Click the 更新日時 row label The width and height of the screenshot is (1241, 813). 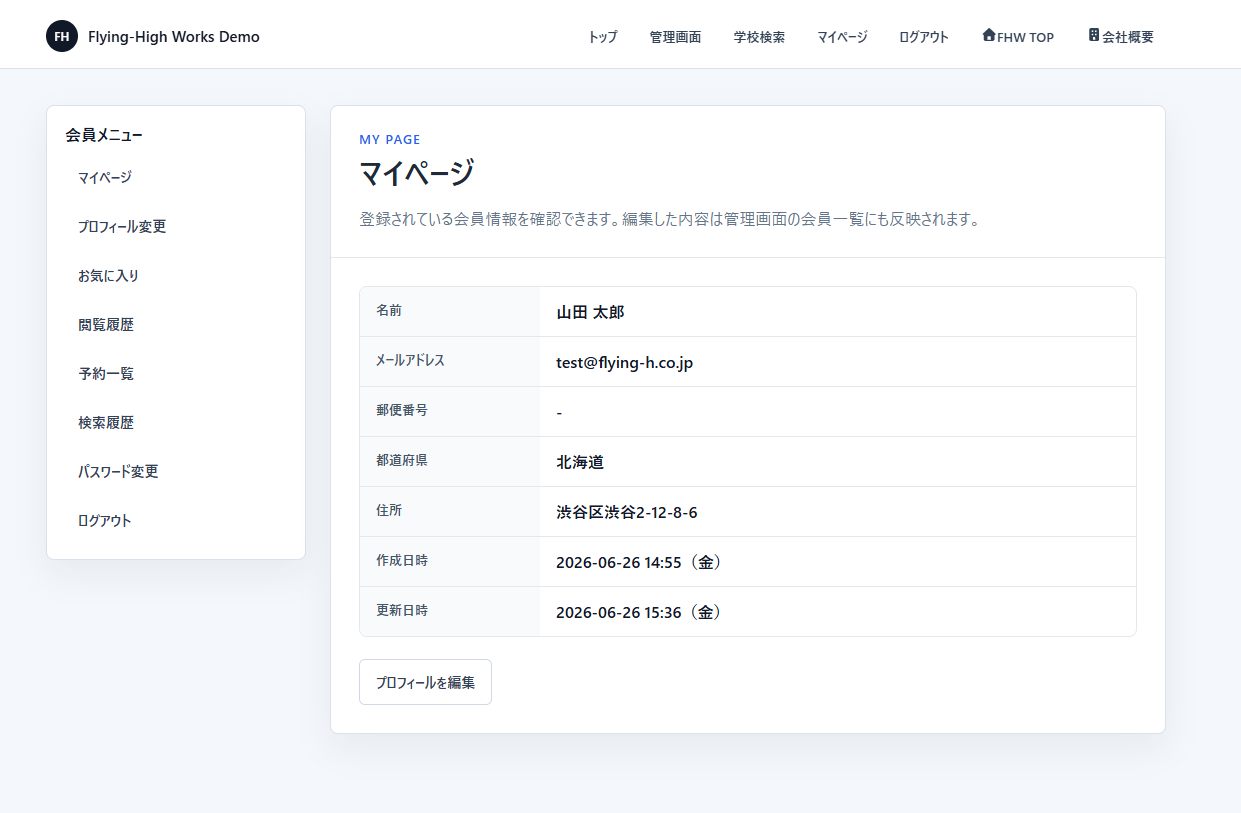(402, 610)
